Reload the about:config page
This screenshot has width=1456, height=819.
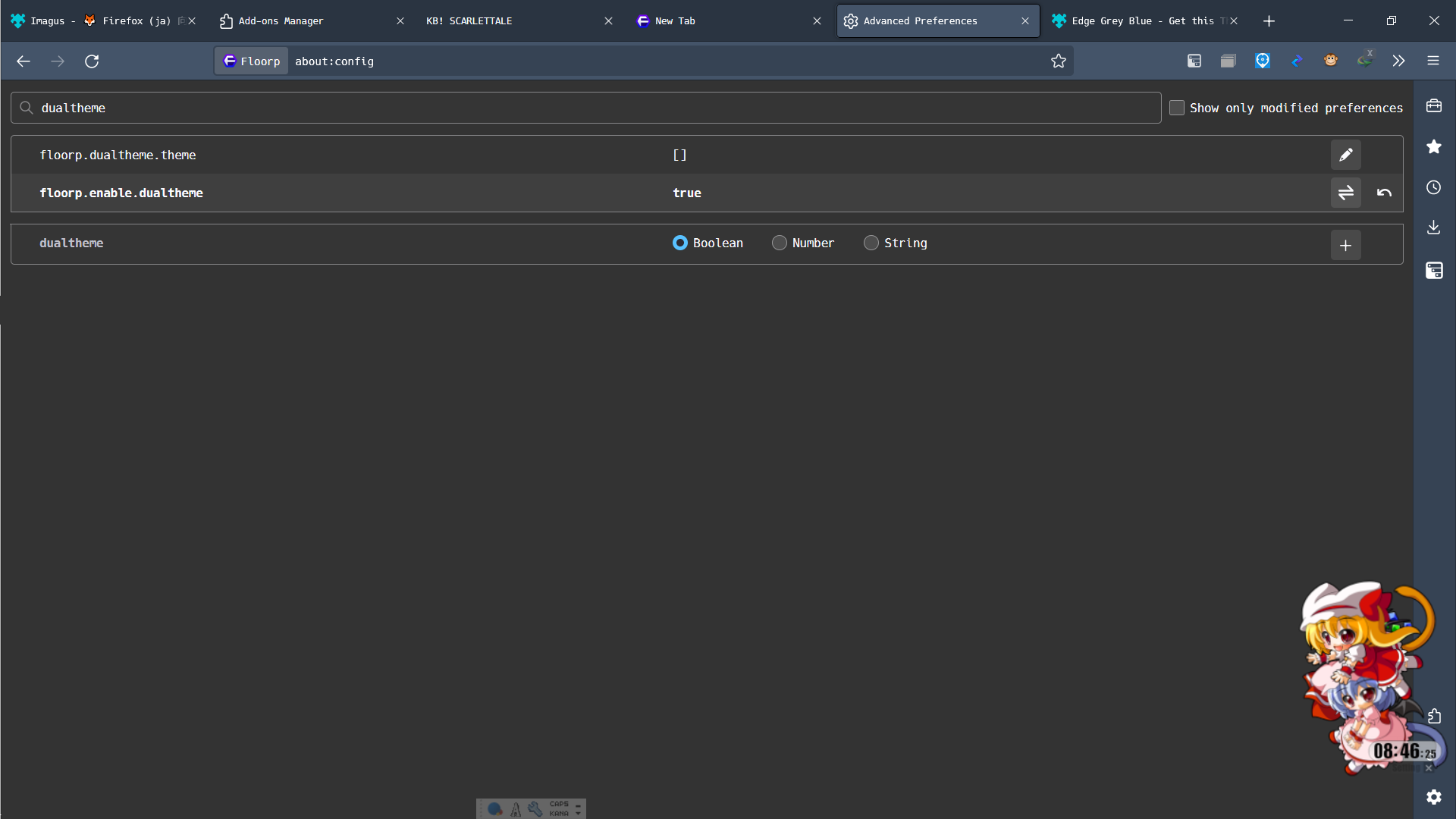click(x=92, y=61)
